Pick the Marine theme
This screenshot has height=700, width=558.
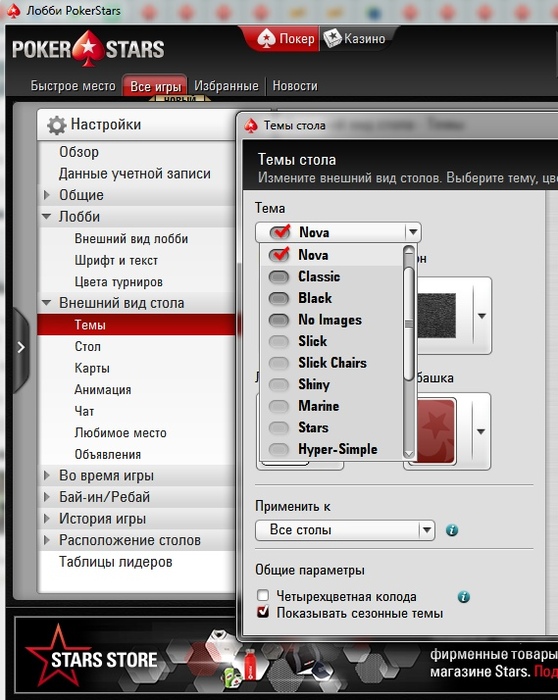[x=331, y=406]
